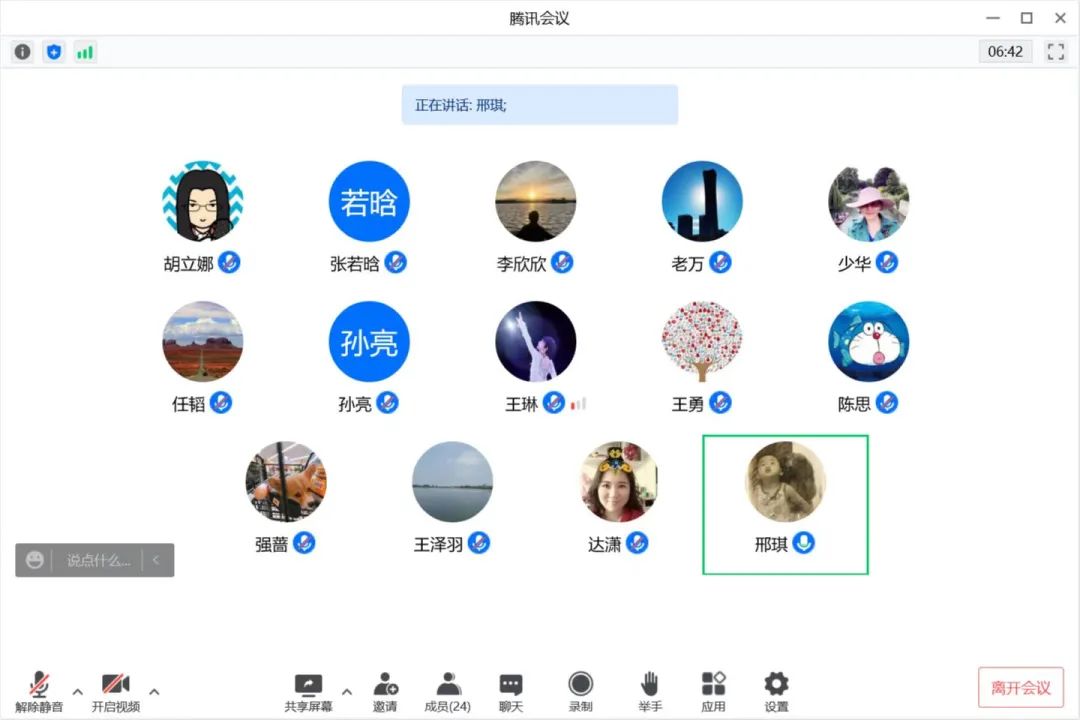The image size is (1080, 720).
Task: Click the 正在讲话: 邢琪 speaker banner
Action: click(x=540, y=105)
